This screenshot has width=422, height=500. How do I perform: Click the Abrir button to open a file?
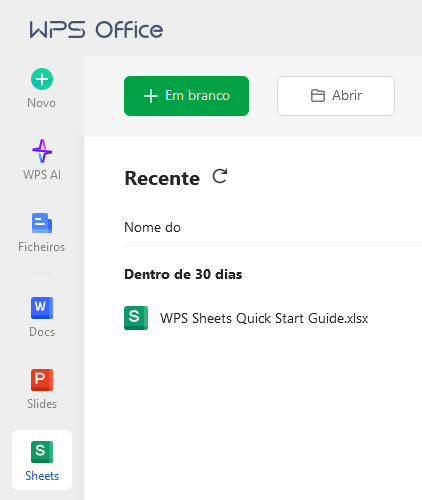click(x=336, y=96)
